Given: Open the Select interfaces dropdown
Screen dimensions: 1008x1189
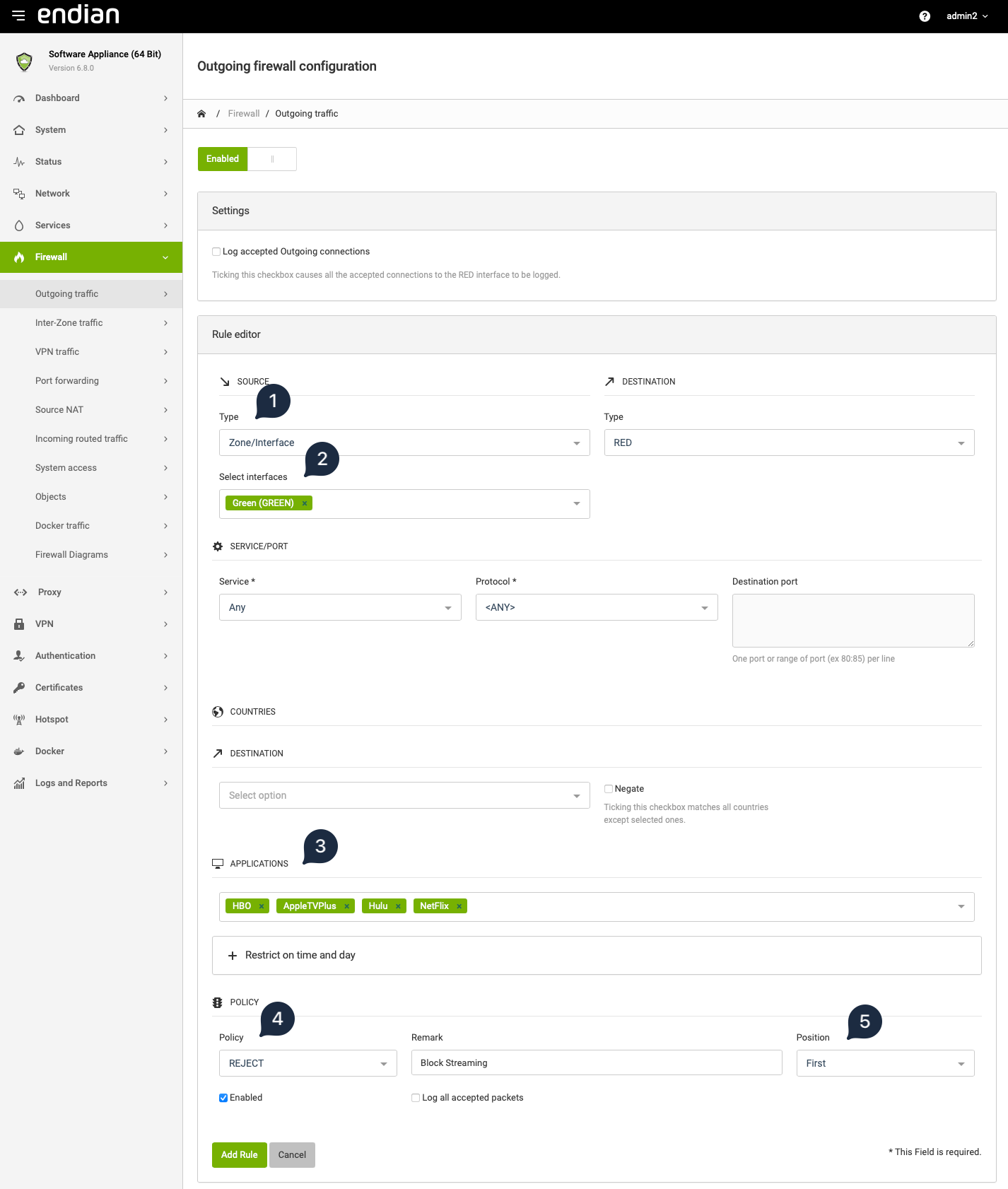Looking at the screenshot, I should tap(404, 504).
